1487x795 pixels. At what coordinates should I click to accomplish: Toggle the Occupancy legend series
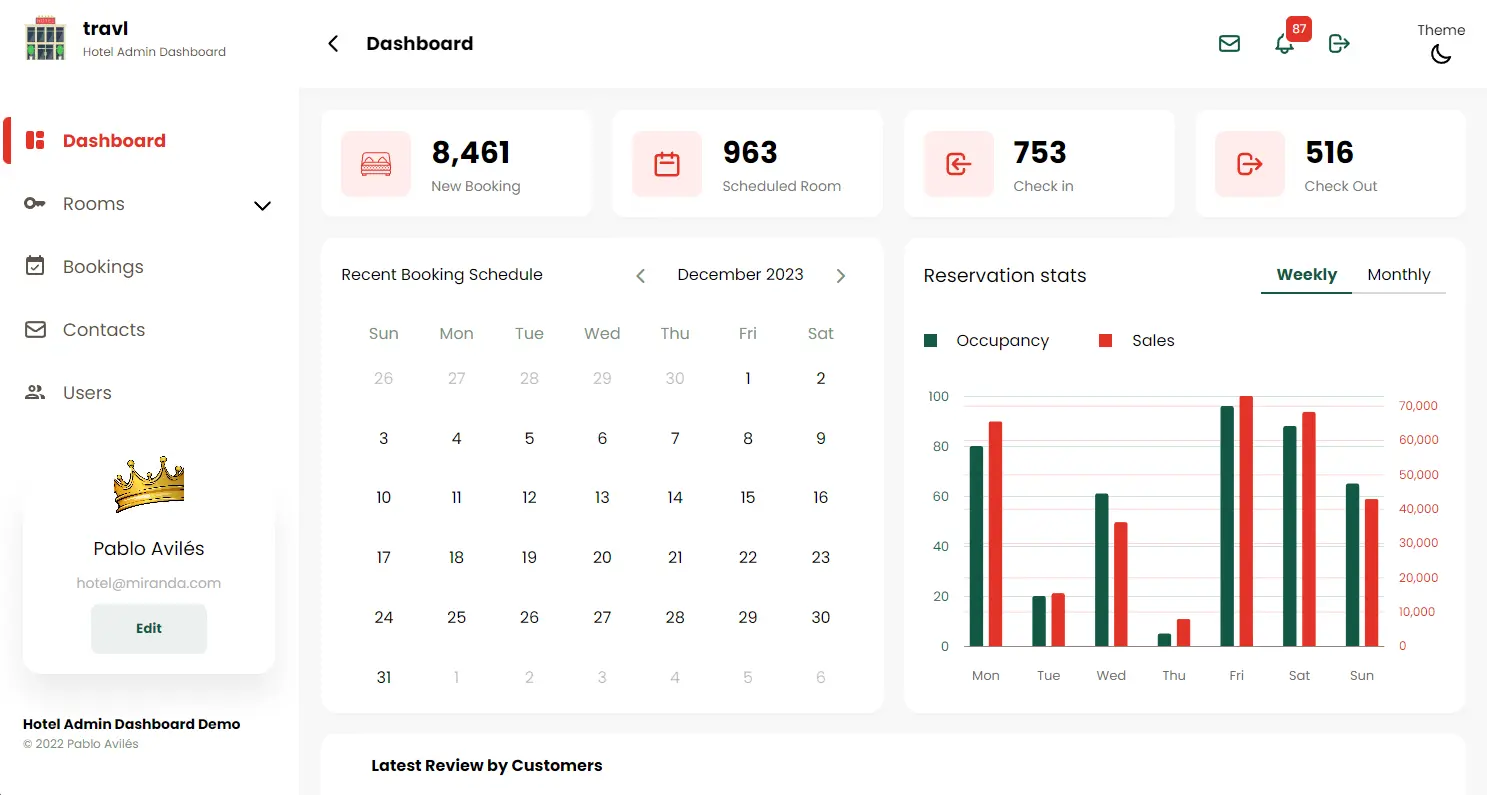tap(987, 341)
